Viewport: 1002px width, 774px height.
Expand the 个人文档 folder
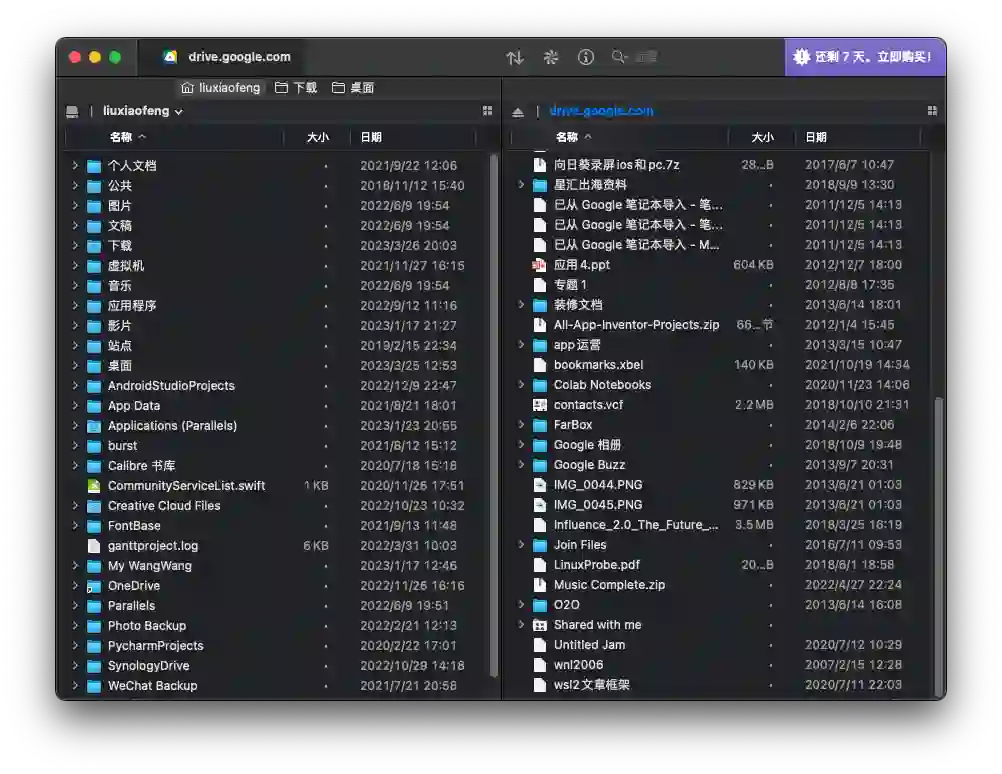pyautogui.click(x=75, y=166)
